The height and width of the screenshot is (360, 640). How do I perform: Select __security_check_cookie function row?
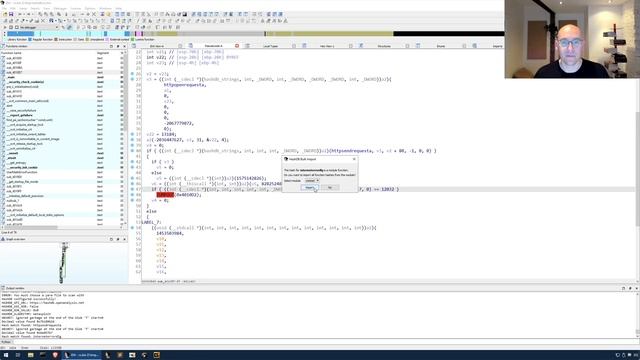click(x=63, y=82)
